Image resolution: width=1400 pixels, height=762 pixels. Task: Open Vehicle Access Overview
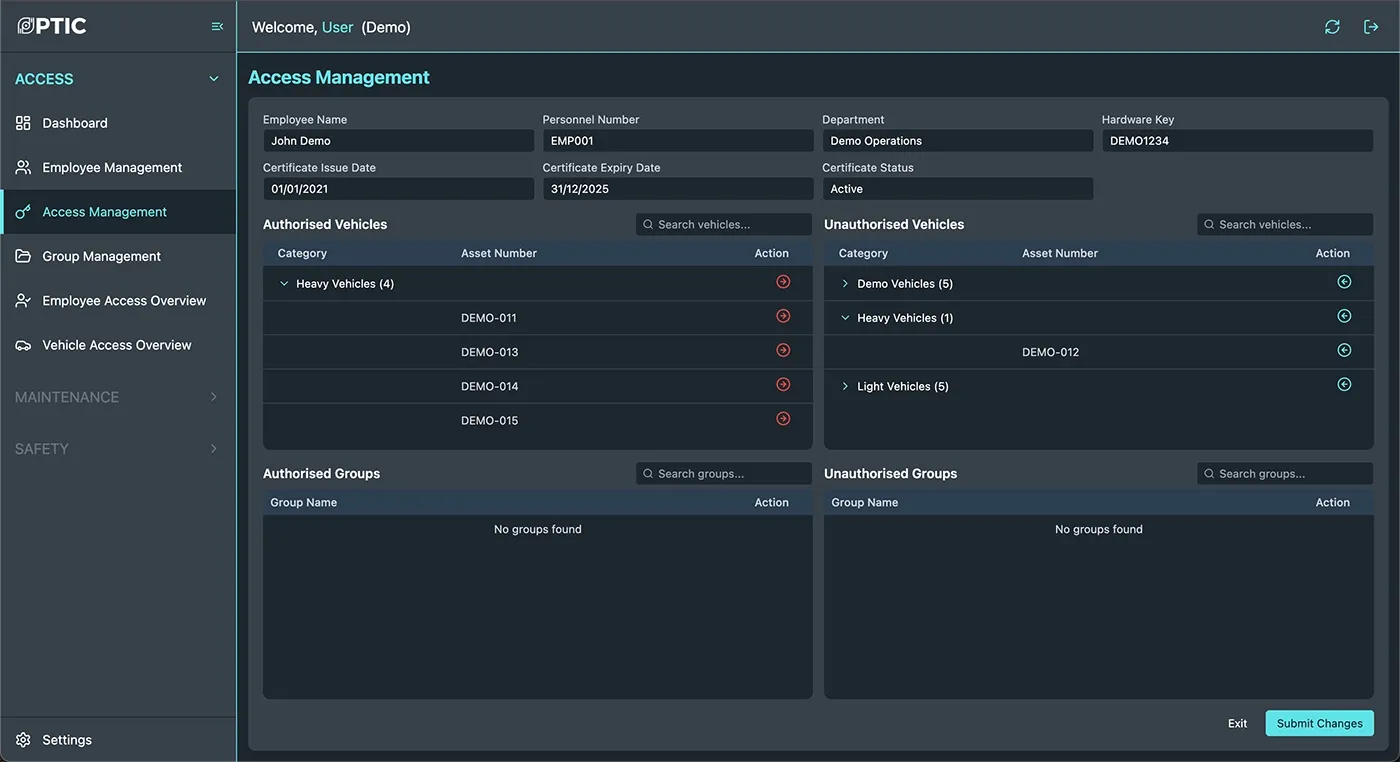[x=118, y=345]
